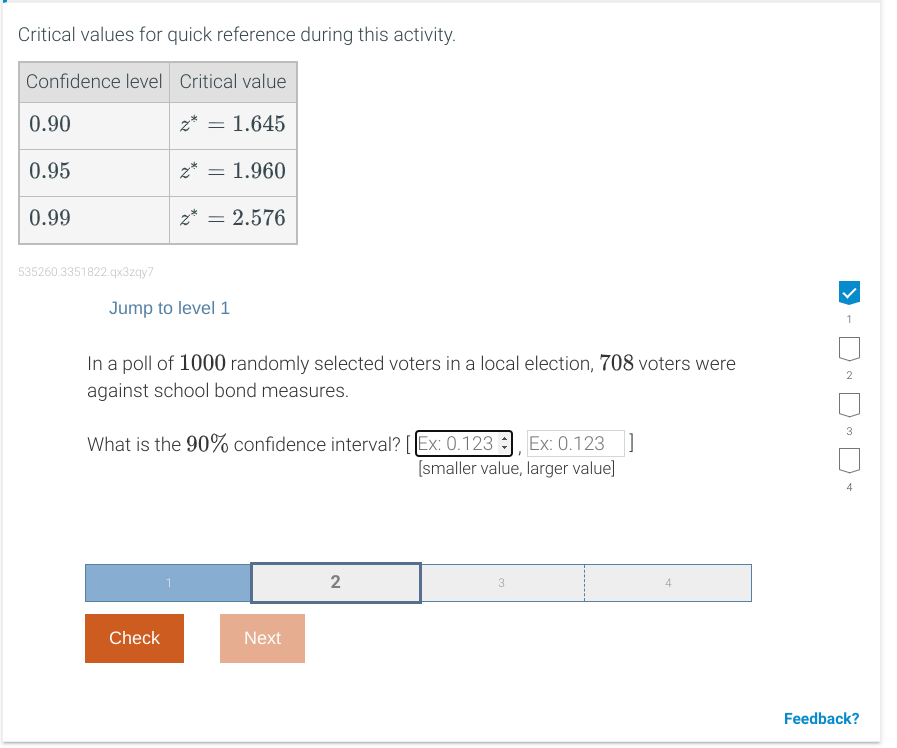Open the Feedback? link
This screenshot has width=897, height=748.
pos(821,718)
